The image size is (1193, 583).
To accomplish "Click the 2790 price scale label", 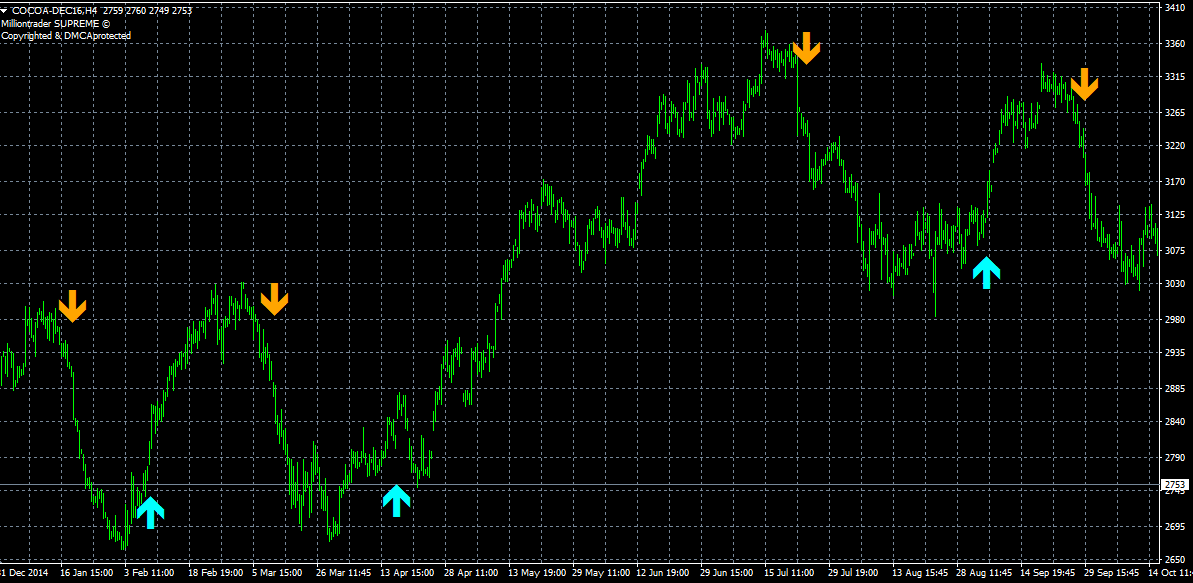I will tap(1176, 458).
